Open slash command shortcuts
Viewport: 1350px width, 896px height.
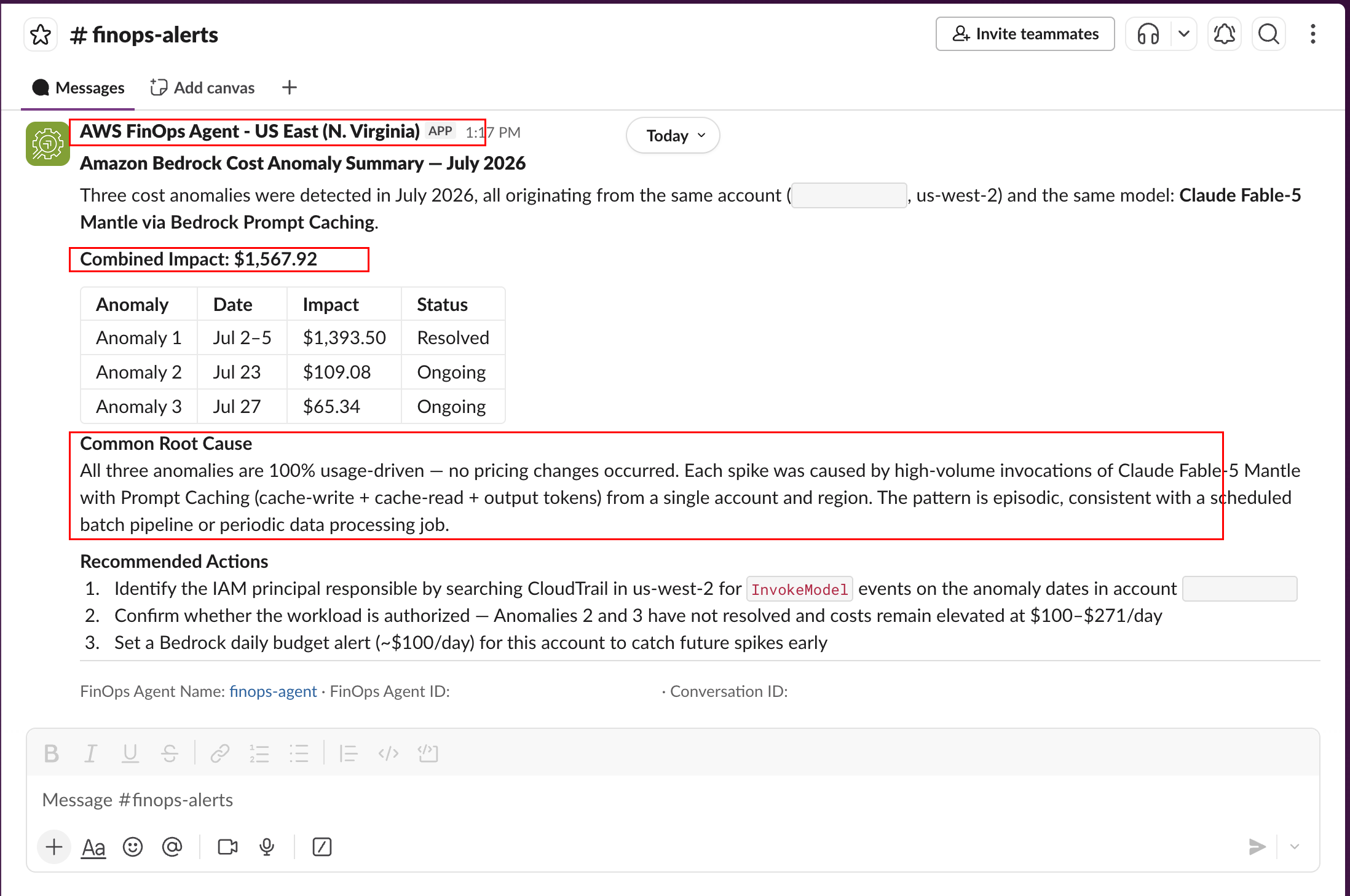tap(322, 847)
